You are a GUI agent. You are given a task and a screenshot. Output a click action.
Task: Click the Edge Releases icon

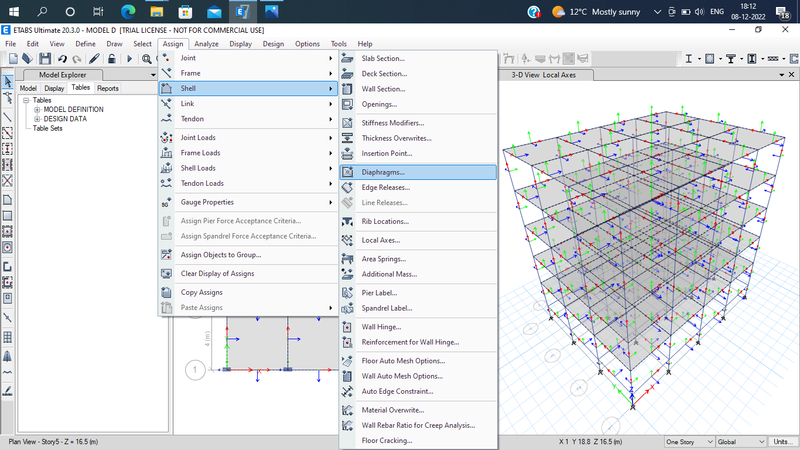click(347, 188)
